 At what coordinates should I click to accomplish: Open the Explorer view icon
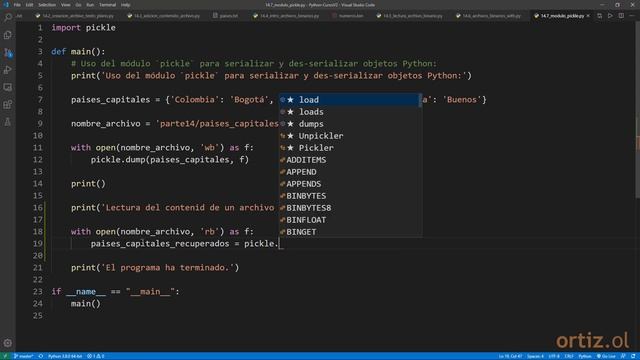point(8,35)
